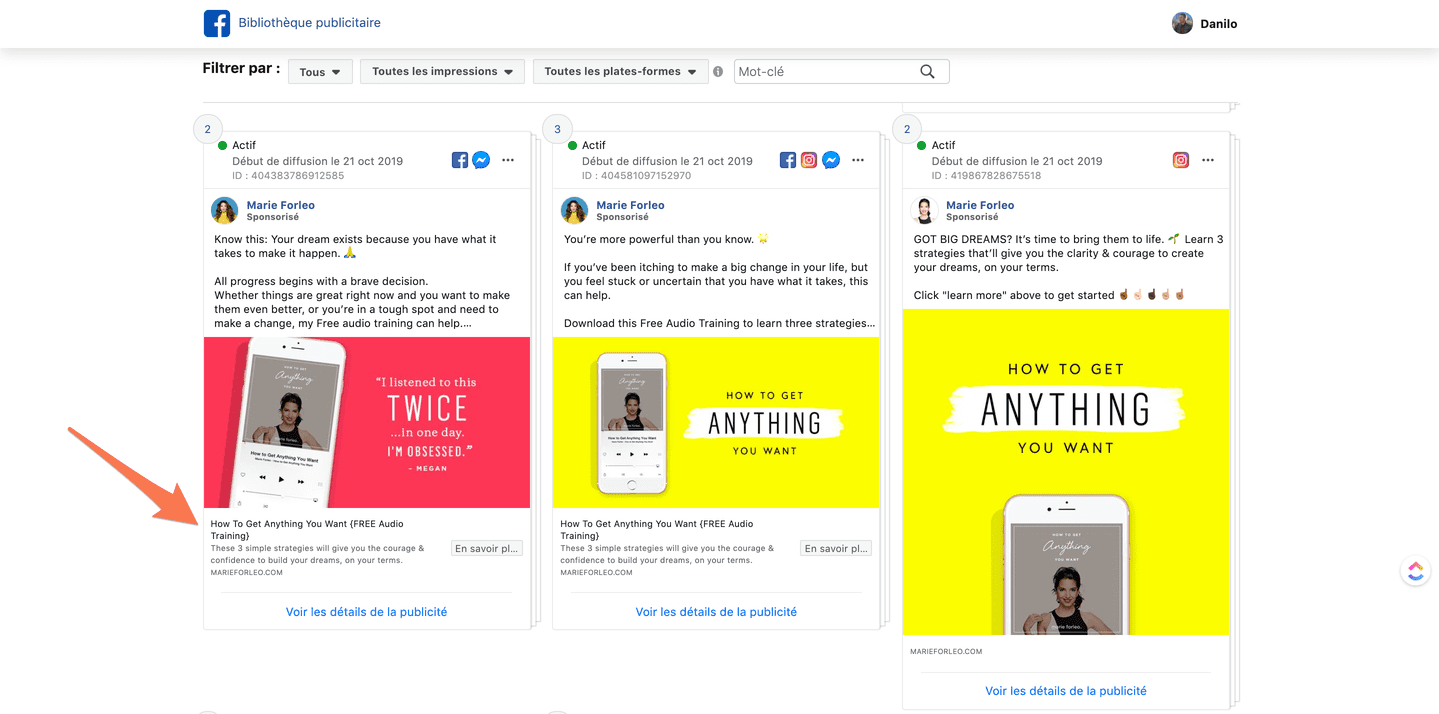Open the Marie Forleo page link on the 'Know this' ad

(x=281, y=205)
